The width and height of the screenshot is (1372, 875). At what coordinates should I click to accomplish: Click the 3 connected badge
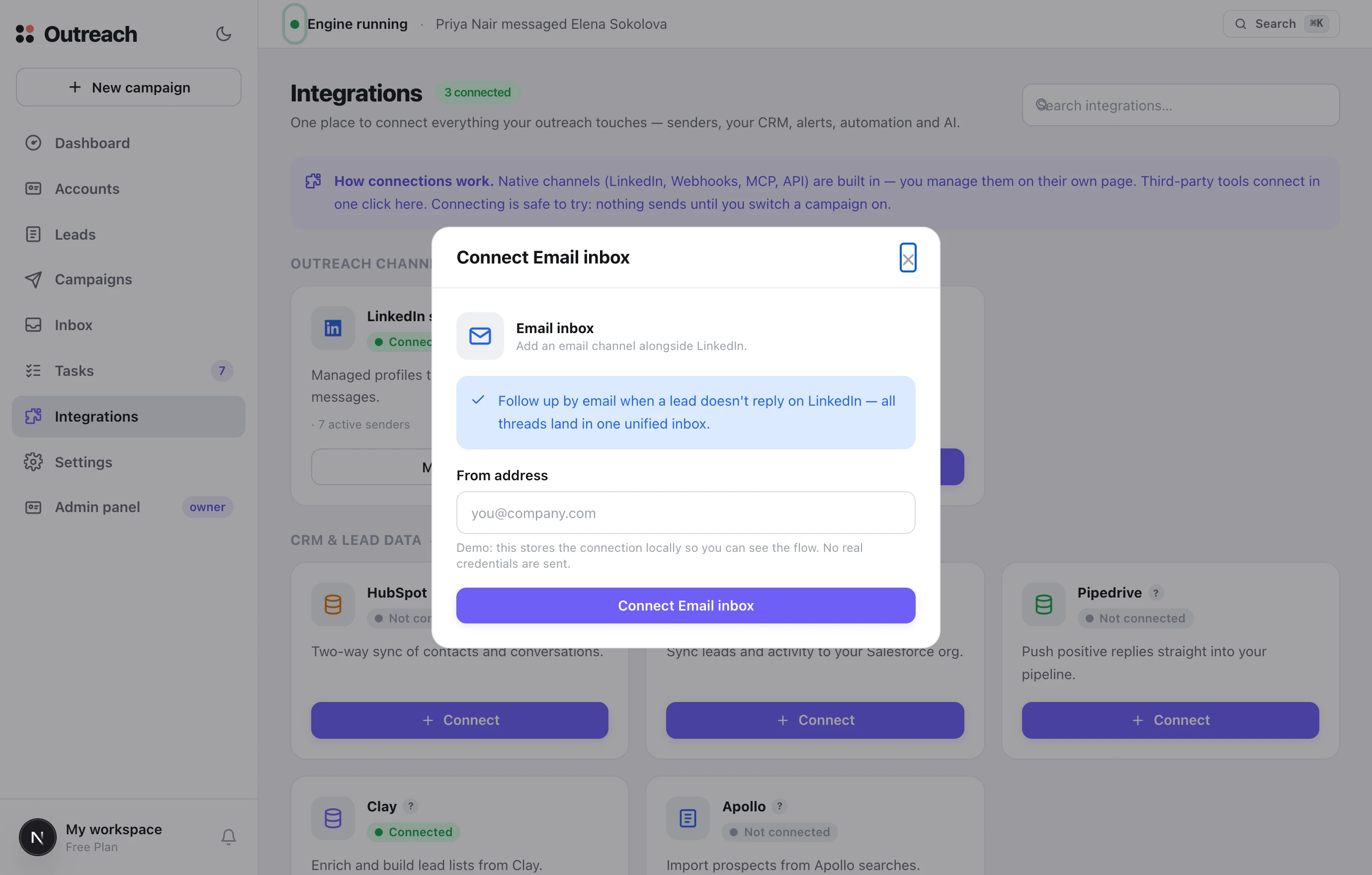click(x=477, y=92)
